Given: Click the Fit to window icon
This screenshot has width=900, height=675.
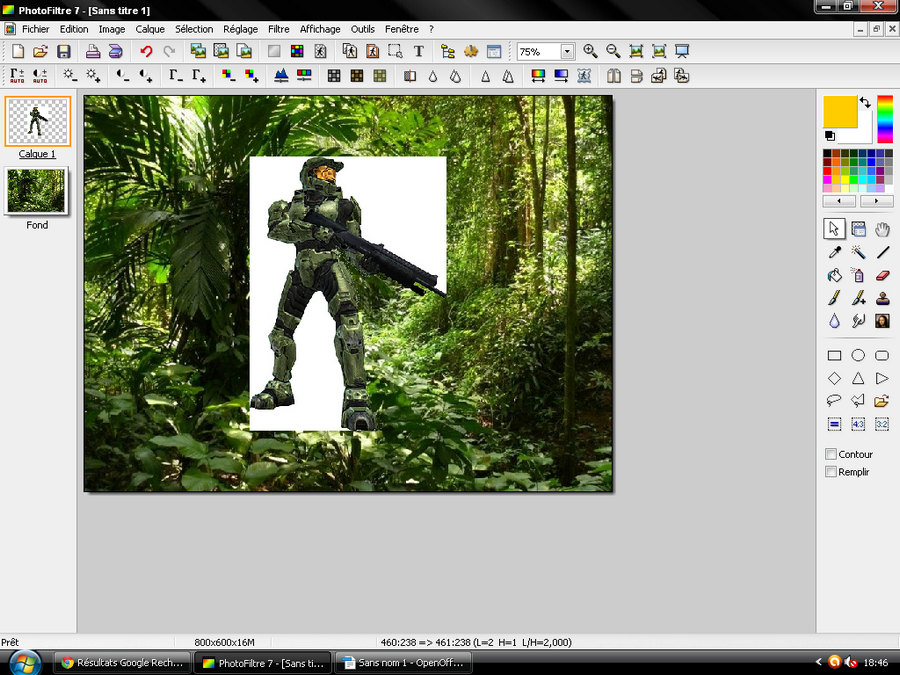Looking at the screenshot, I should click(x=636, y=52).
